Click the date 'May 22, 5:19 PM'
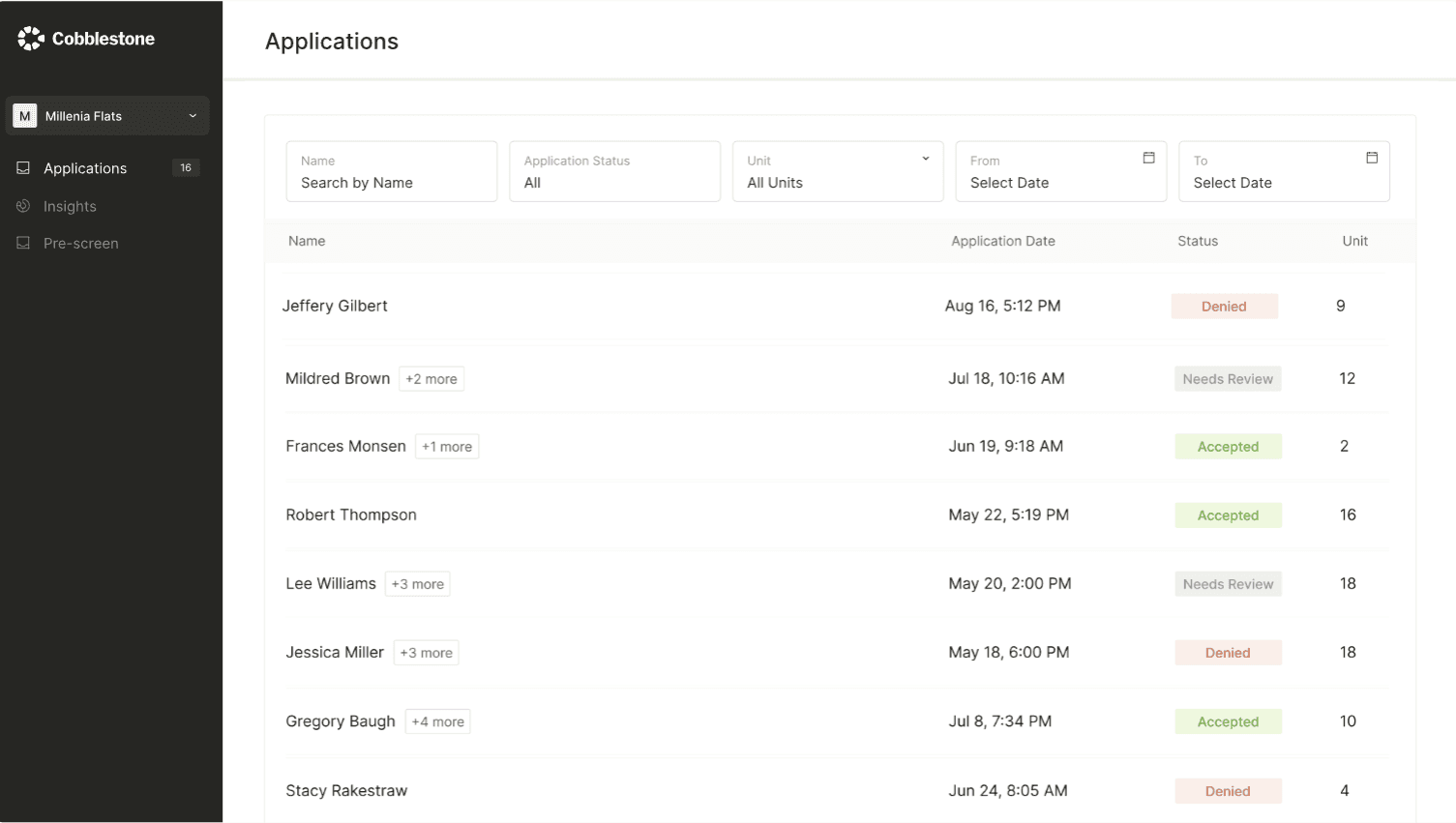Viewport: 1456px width, 823px height. coord(1009,514)
